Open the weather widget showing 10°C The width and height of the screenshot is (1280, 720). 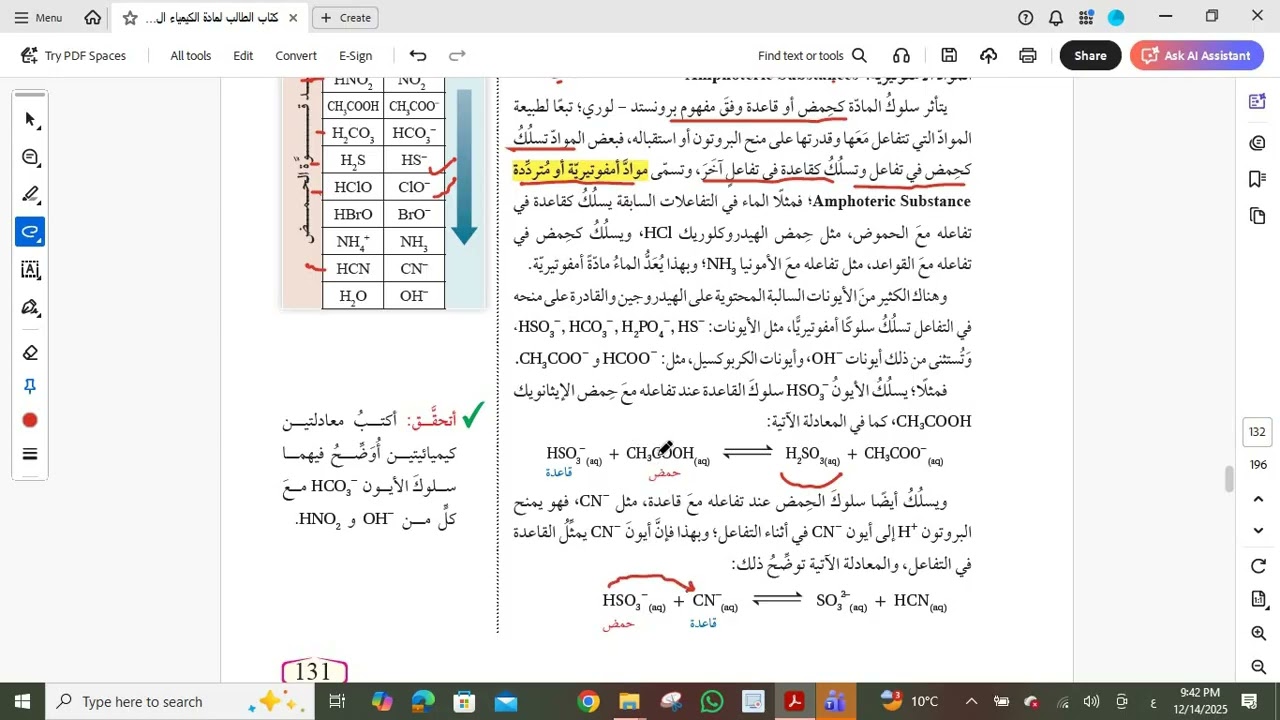pyautogui.click(x=910, y=701)
